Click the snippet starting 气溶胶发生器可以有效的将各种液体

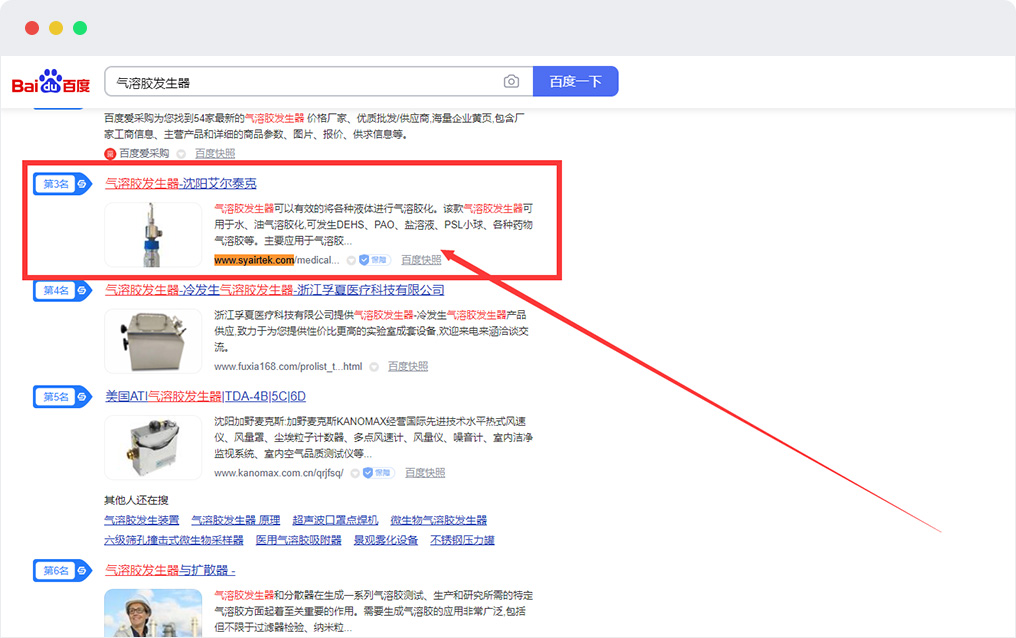click(373, 225)
